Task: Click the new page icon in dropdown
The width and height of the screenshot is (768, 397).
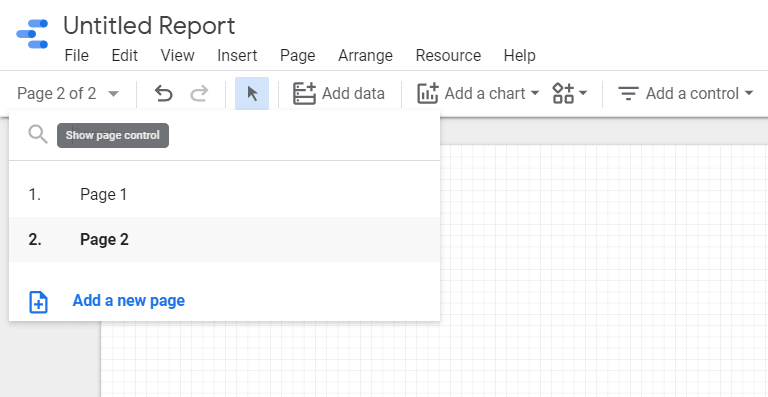Action: pos(38,302)
